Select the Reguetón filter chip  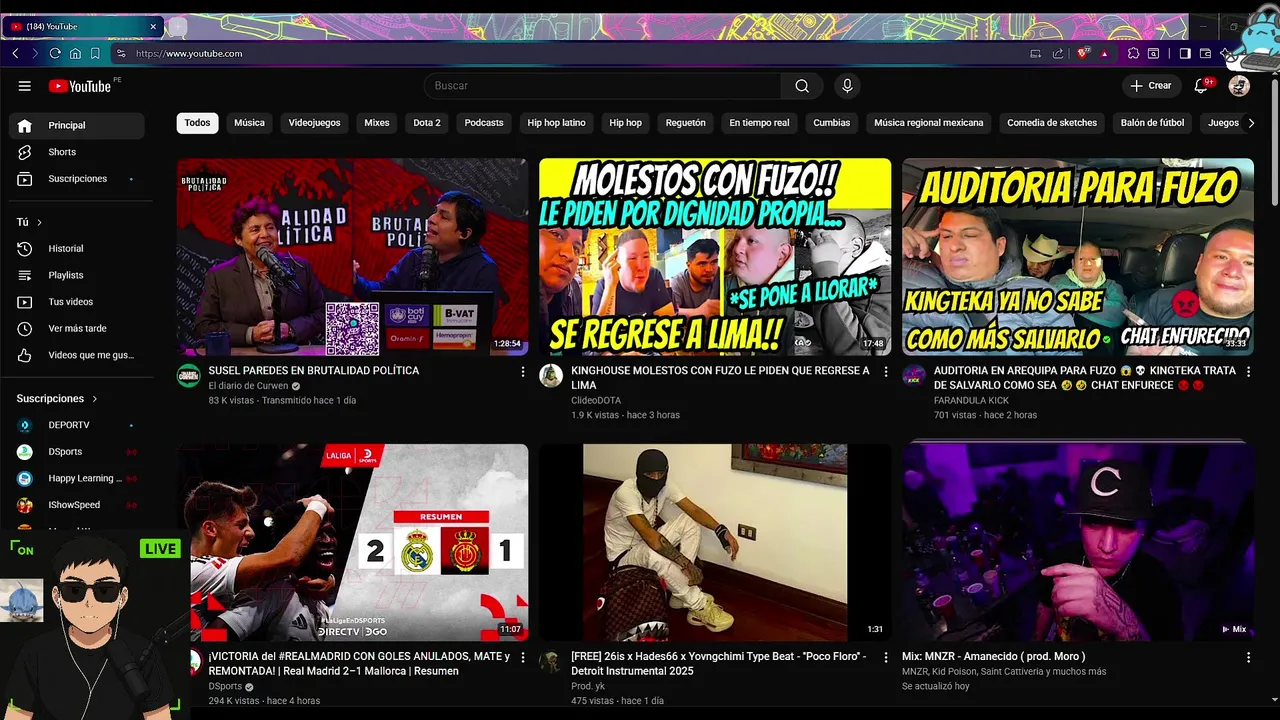(x=685, y=123)
